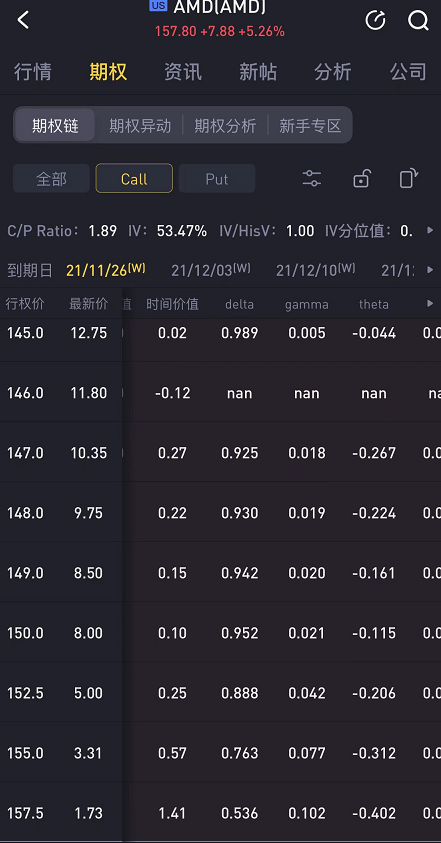Select the 全部 filter
This screenshot has height=843, width=441.
51,178
